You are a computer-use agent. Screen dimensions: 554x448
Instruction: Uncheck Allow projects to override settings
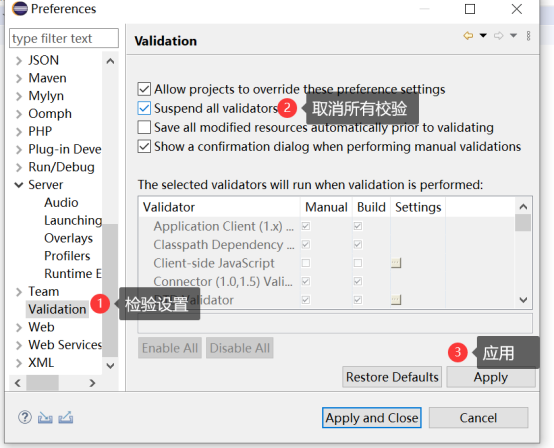[x=144, y=89]
